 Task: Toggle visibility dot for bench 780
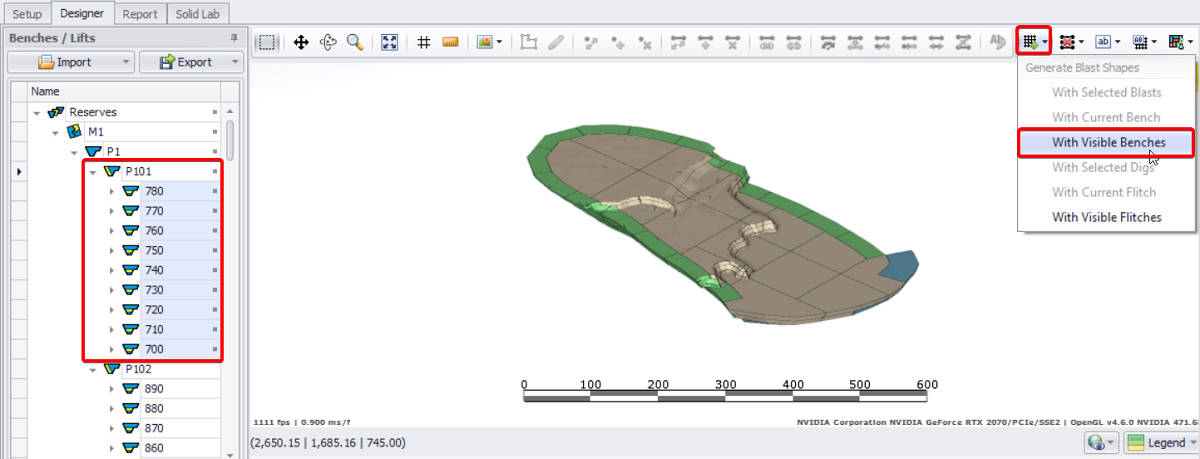214,191
